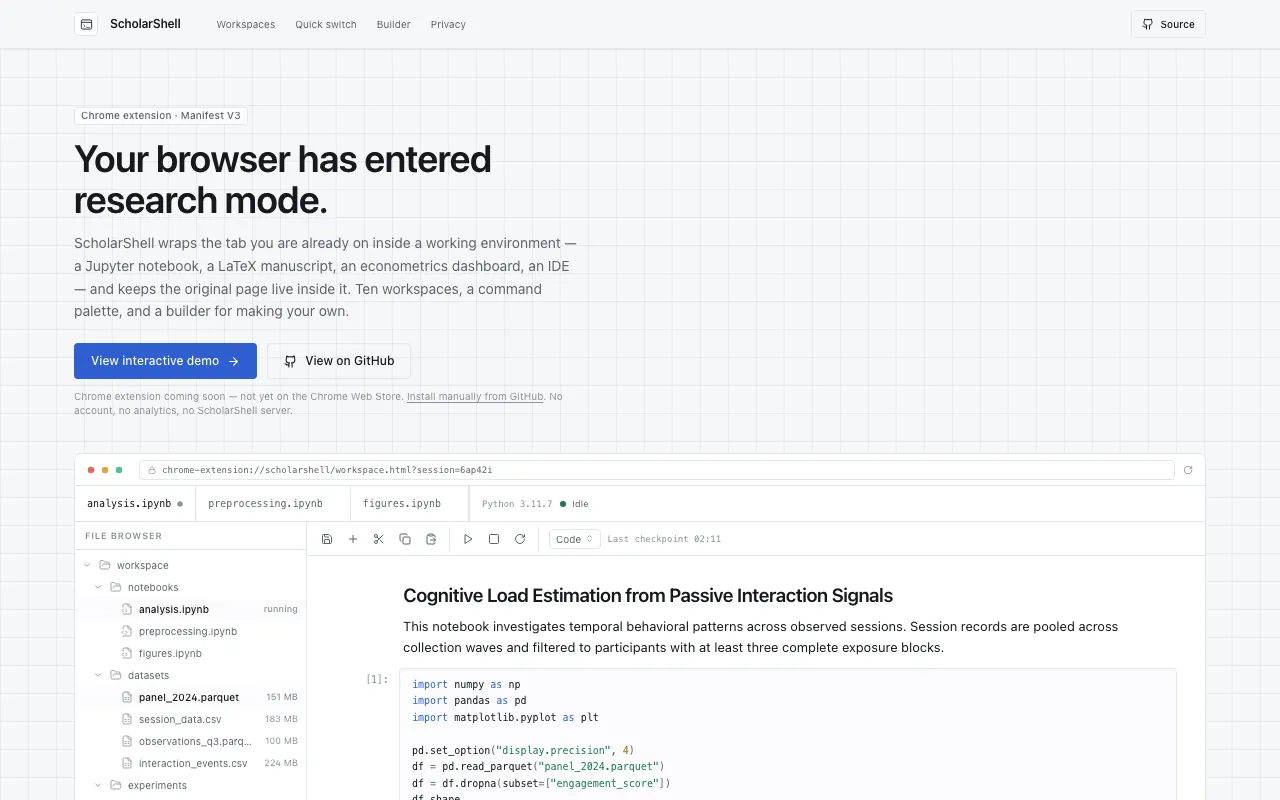Image resolution: width=1280 pixels, height=800 pixels.
Task: Open the Code cell type dropdown
Action: (575, 539)
